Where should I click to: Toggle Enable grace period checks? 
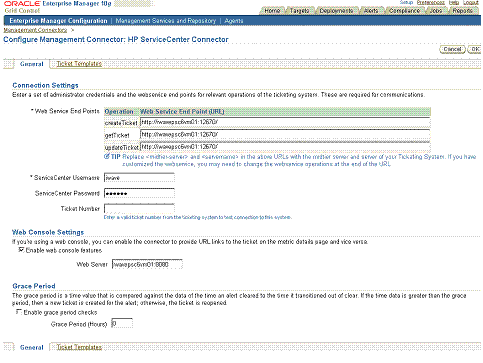pos(19,312)
